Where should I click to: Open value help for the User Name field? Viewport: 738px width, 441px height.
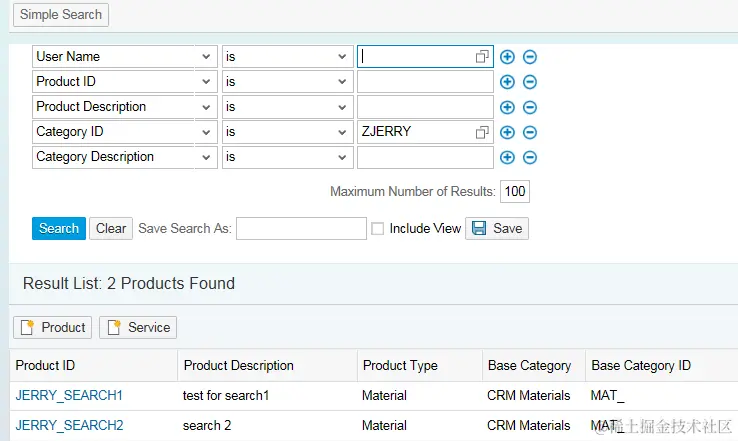pyautogui.click(x=483, y=57)
